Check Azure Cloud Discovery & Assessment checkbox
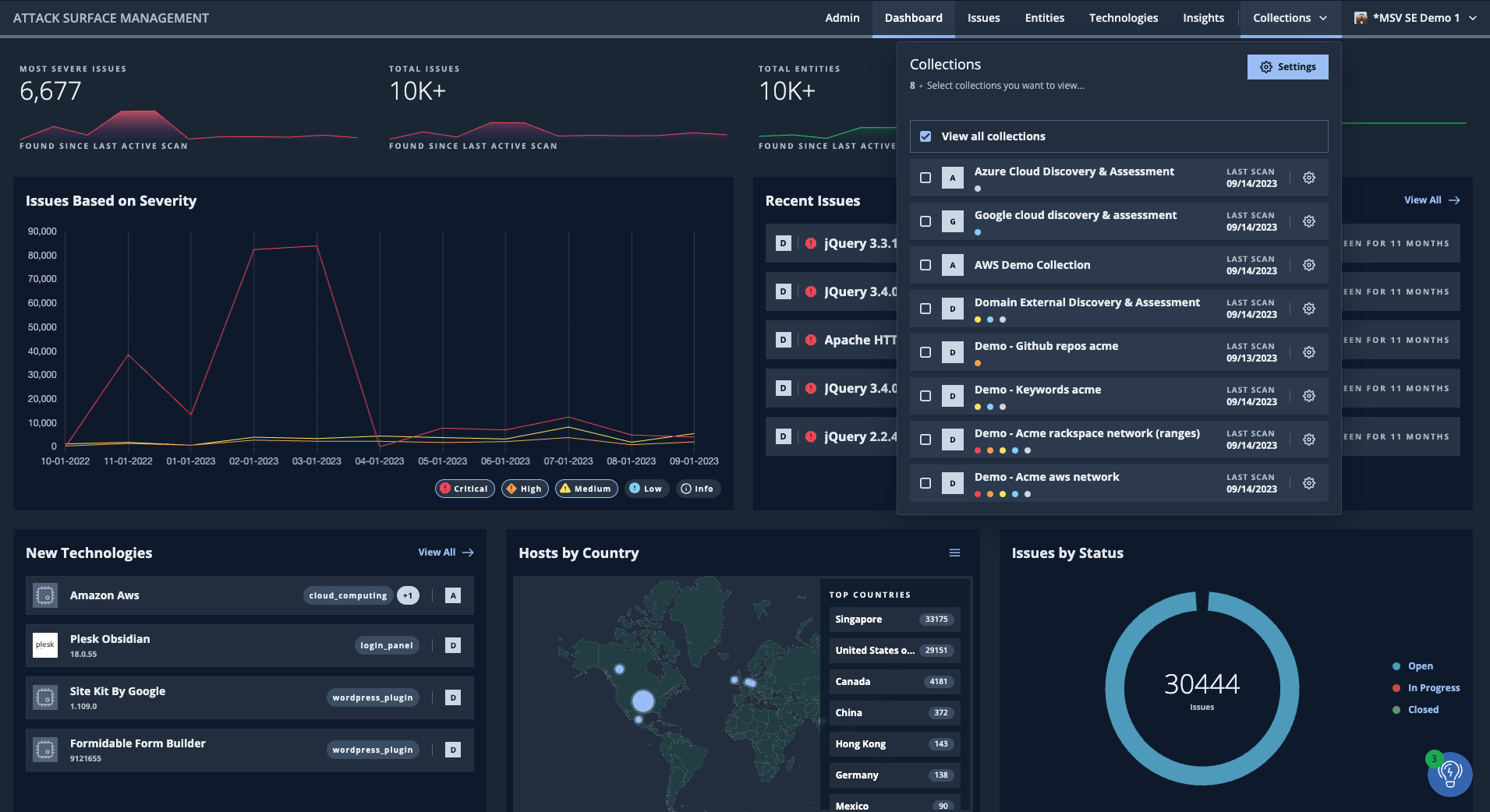 [925, 178]
